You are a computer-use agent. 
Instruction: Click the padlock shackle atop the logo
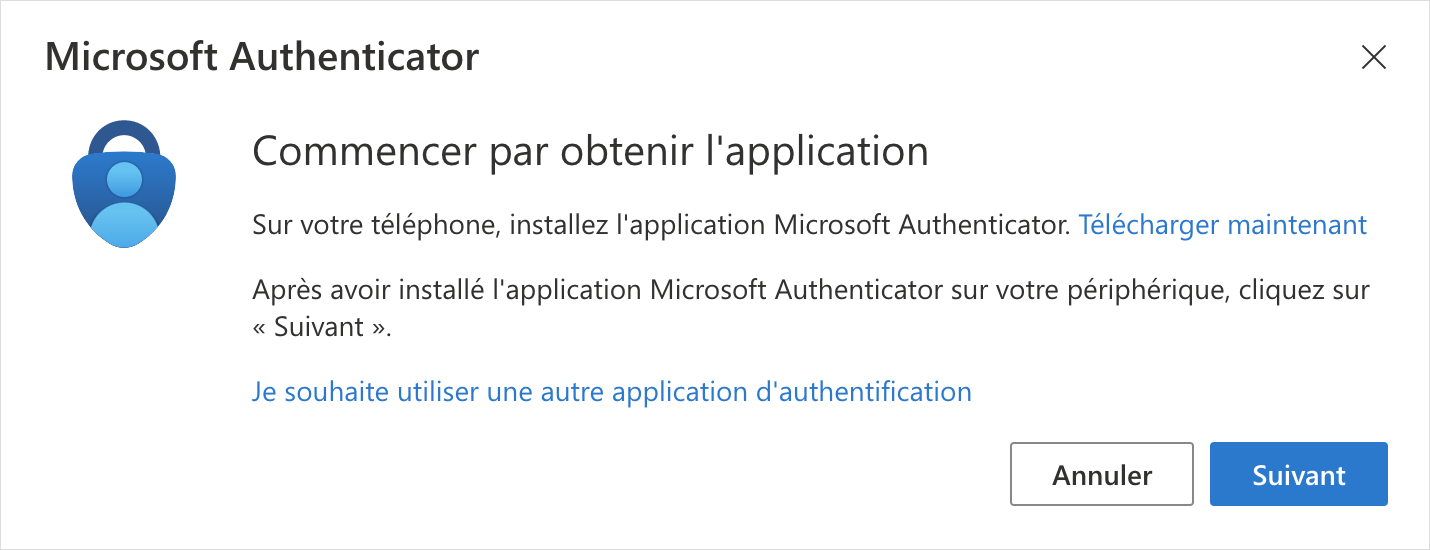(124, 131)
